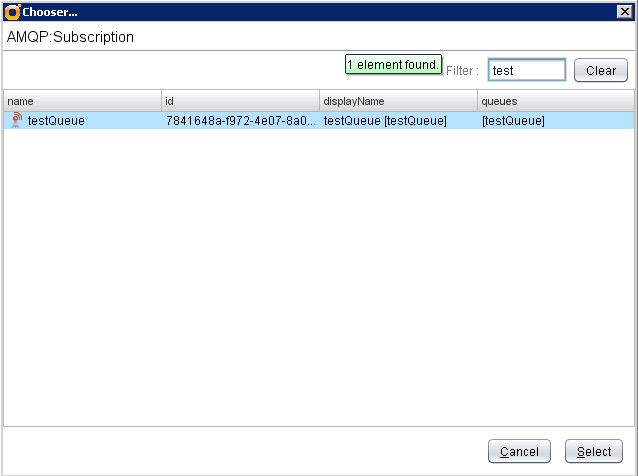Click the testQueue subscription antenna icon
Viewport: 638px width, 476px height.
pos(16,121)
